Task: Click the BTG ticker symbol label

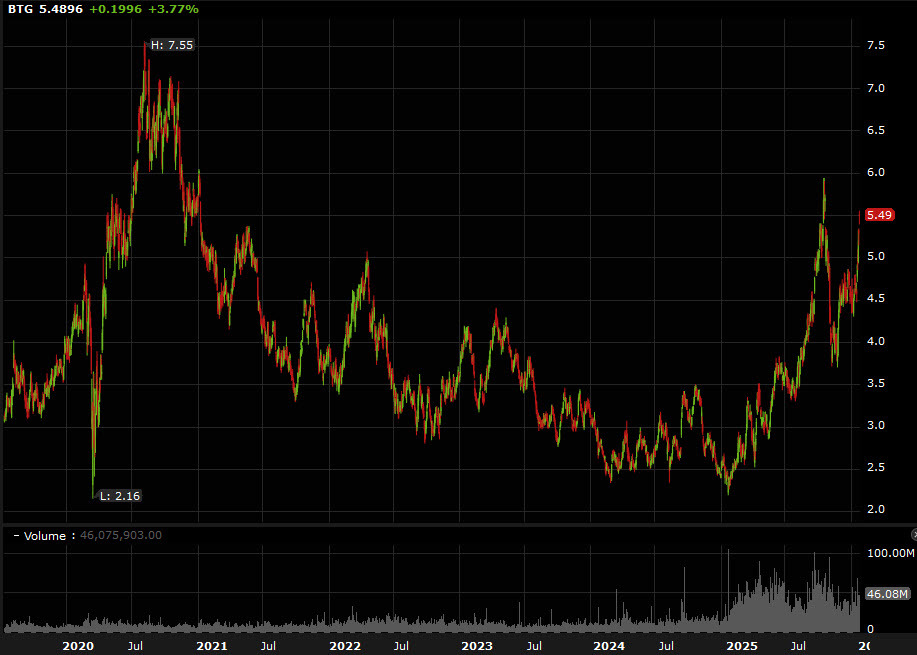Action: coord(17,8)
